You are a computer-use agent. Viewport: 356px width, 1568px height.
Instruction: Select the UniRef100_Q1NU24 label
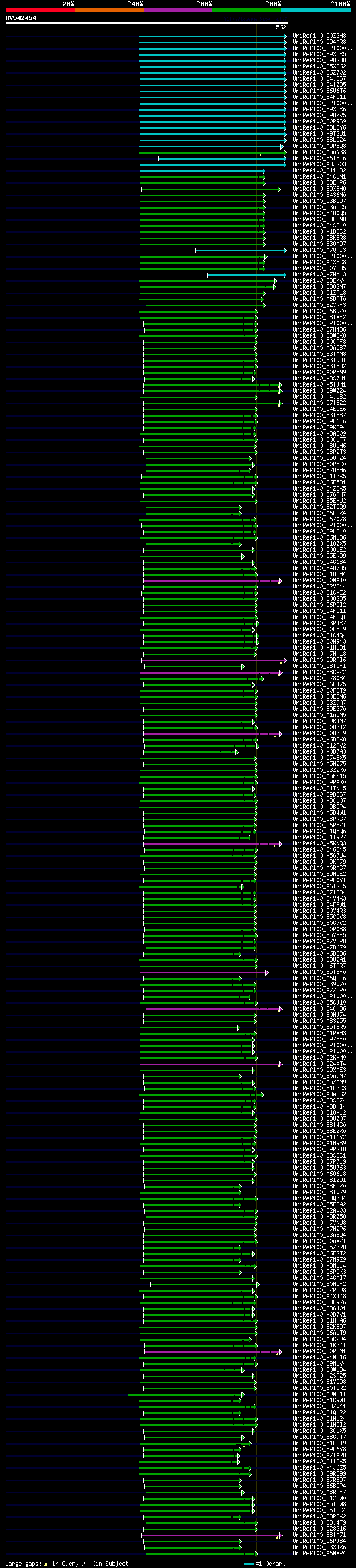click(319, 1418)
